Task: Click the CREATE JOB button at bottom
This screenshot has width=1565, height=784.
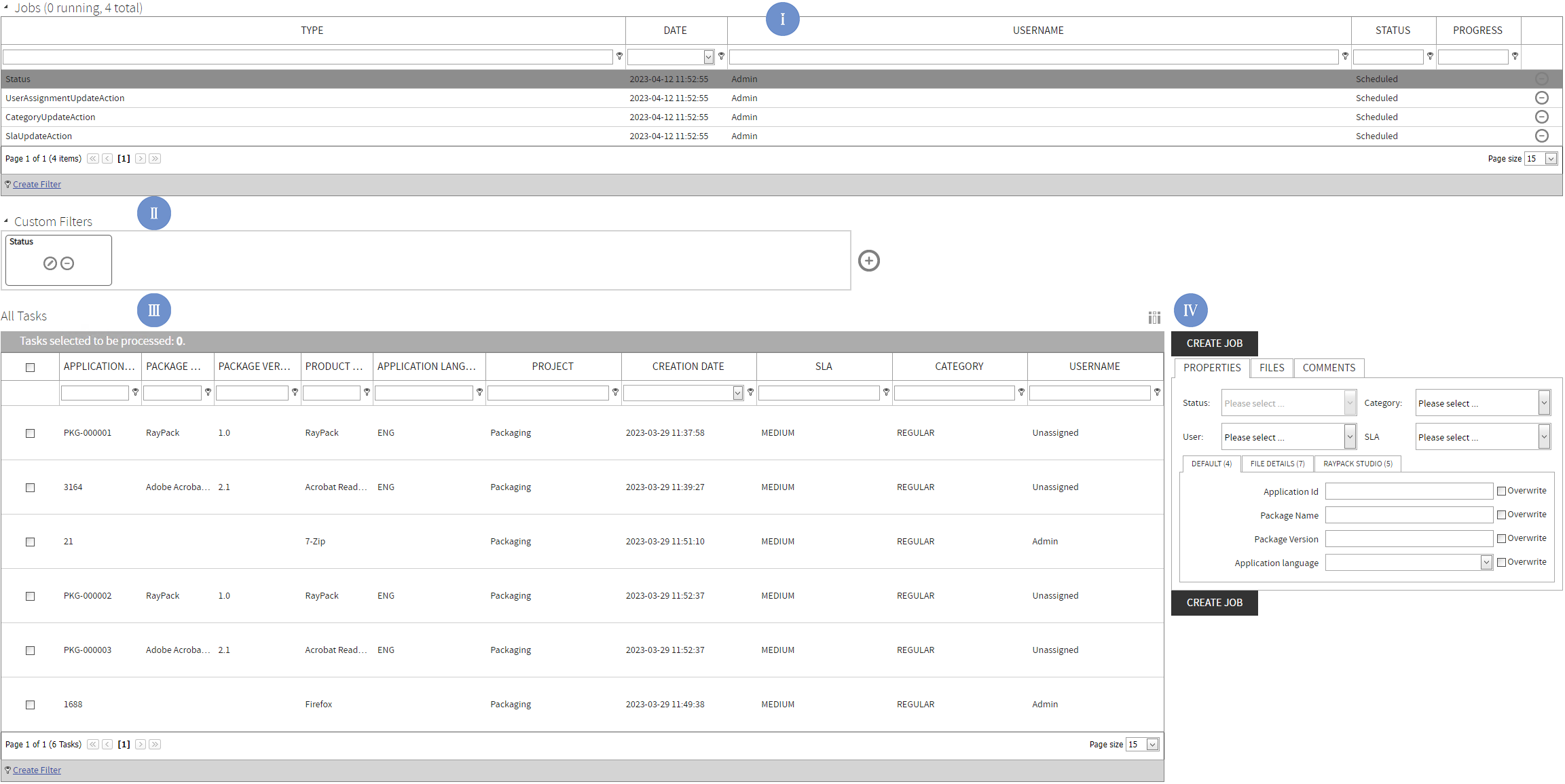Action: (1215, 602)
